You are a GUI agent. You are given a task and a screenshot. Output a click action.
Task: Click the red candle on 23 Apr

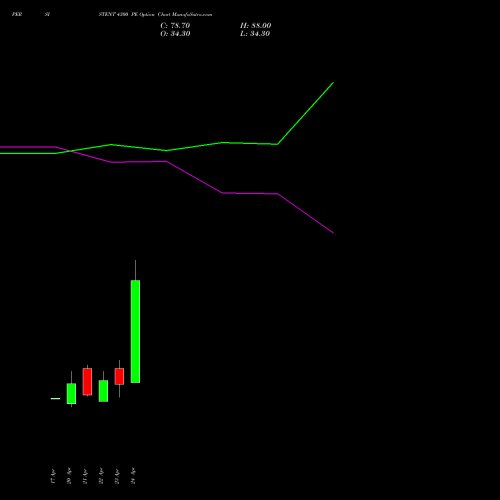[119, 376]
